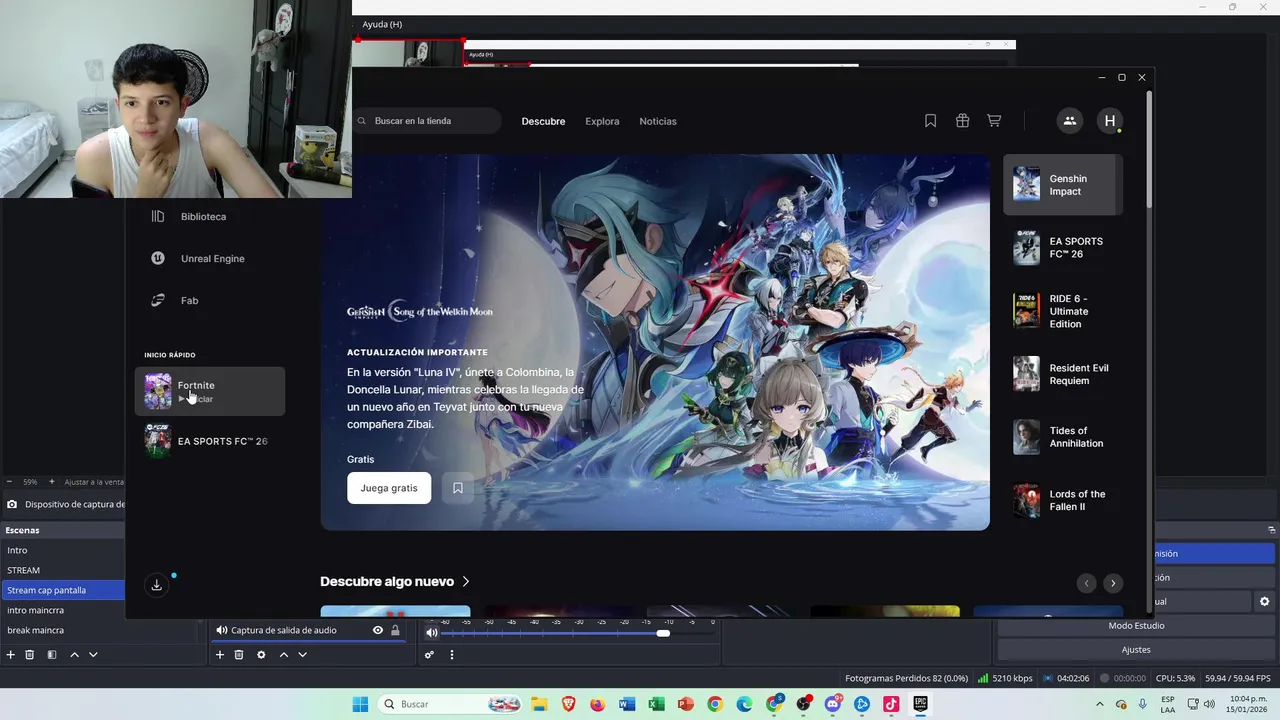Zoom in preview with plus button

(52, 481)
